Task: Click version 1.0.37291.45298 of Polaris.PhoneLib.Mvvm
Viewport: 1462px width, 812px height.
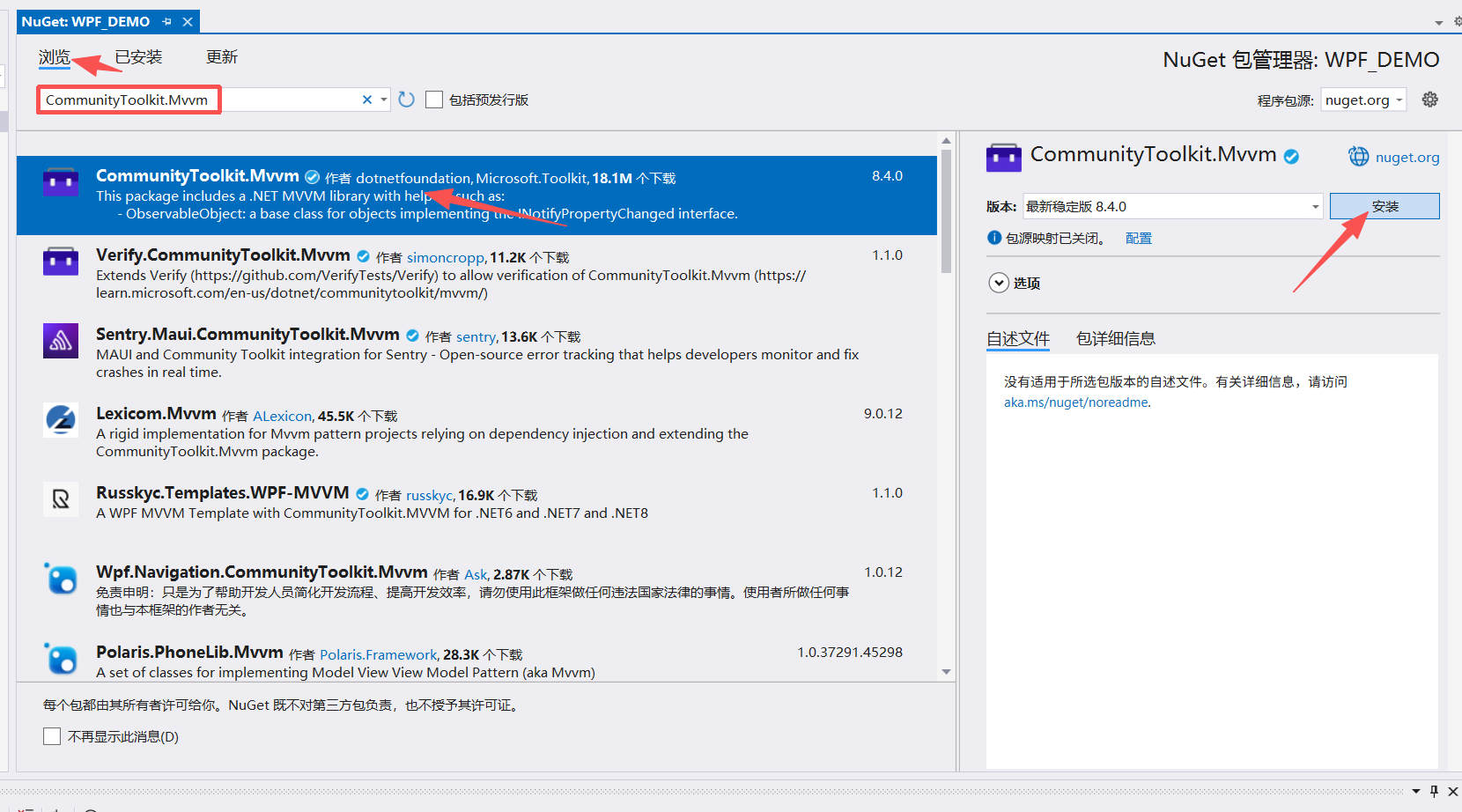Action: 850,653
